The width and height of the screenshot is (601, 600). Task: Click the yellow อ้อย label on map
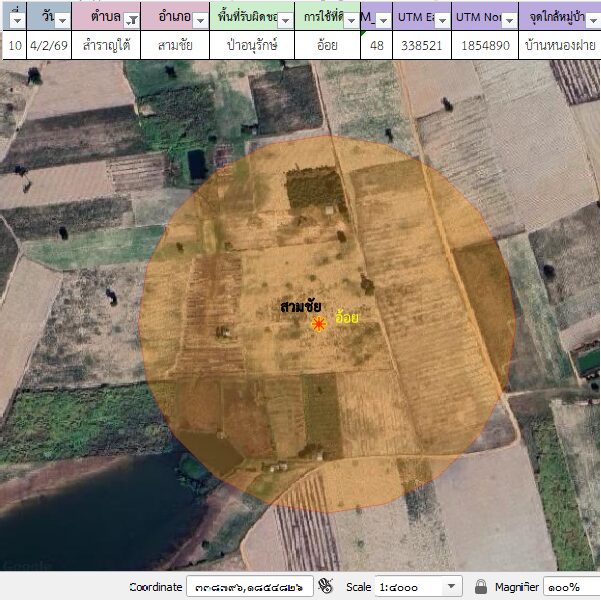pyautogui.click(x=347, y=318)
